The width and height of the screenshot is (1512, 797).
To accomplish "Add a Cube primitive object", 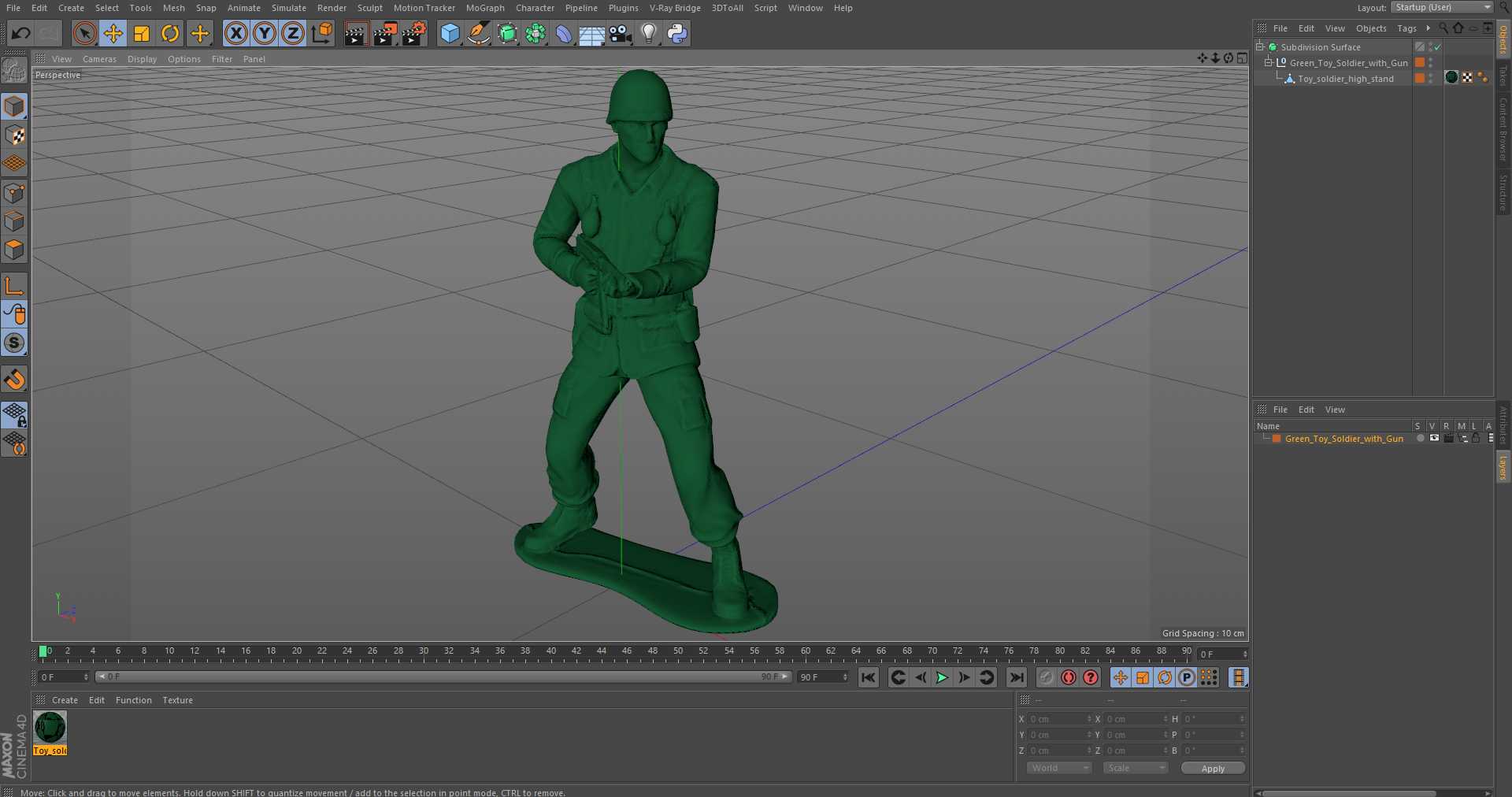I will pos(450,33).
